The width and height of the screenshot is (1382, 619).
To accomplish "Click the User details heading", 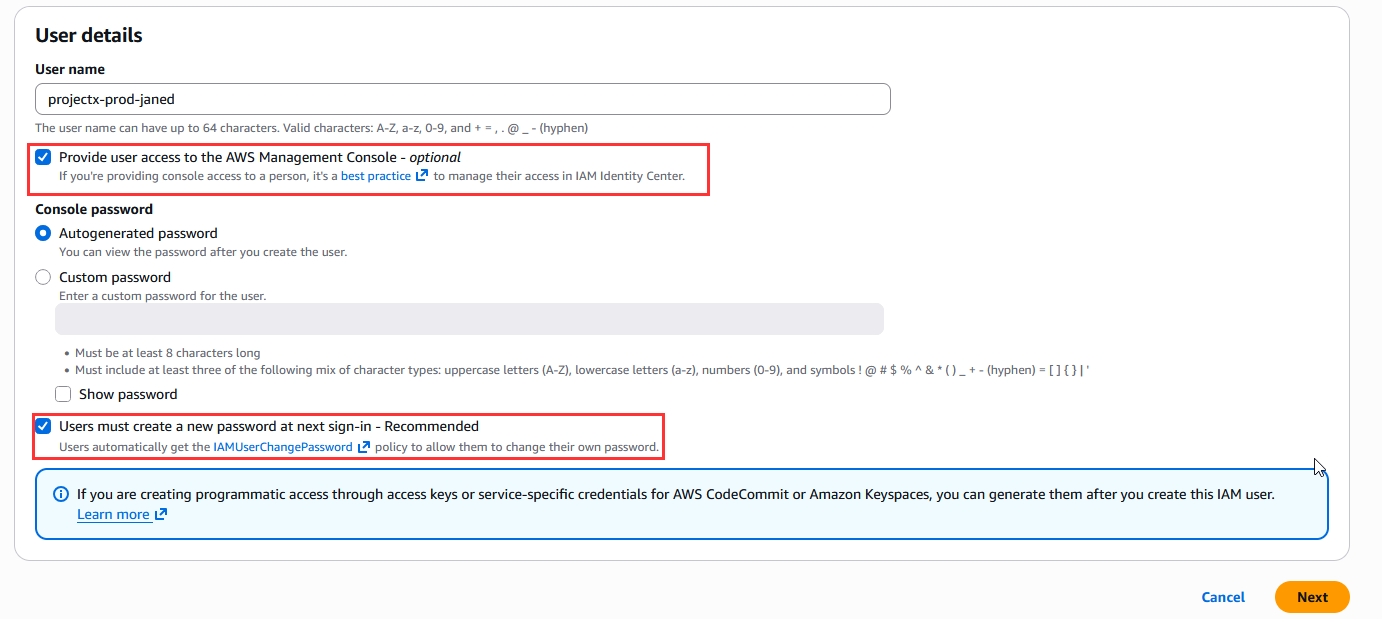I will (89, 35).
